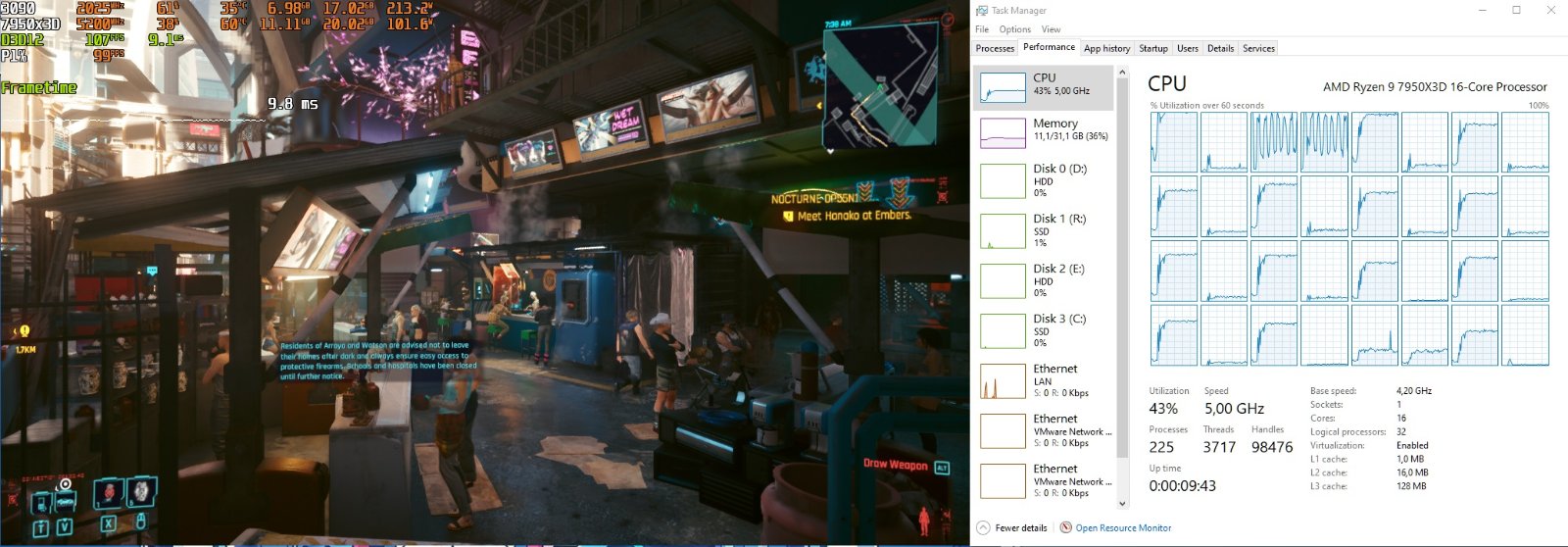Viewport: 1568px width, 547px height.
Task: Click yellow objective icon beside Meet Honoko
Action: [788, 217]
